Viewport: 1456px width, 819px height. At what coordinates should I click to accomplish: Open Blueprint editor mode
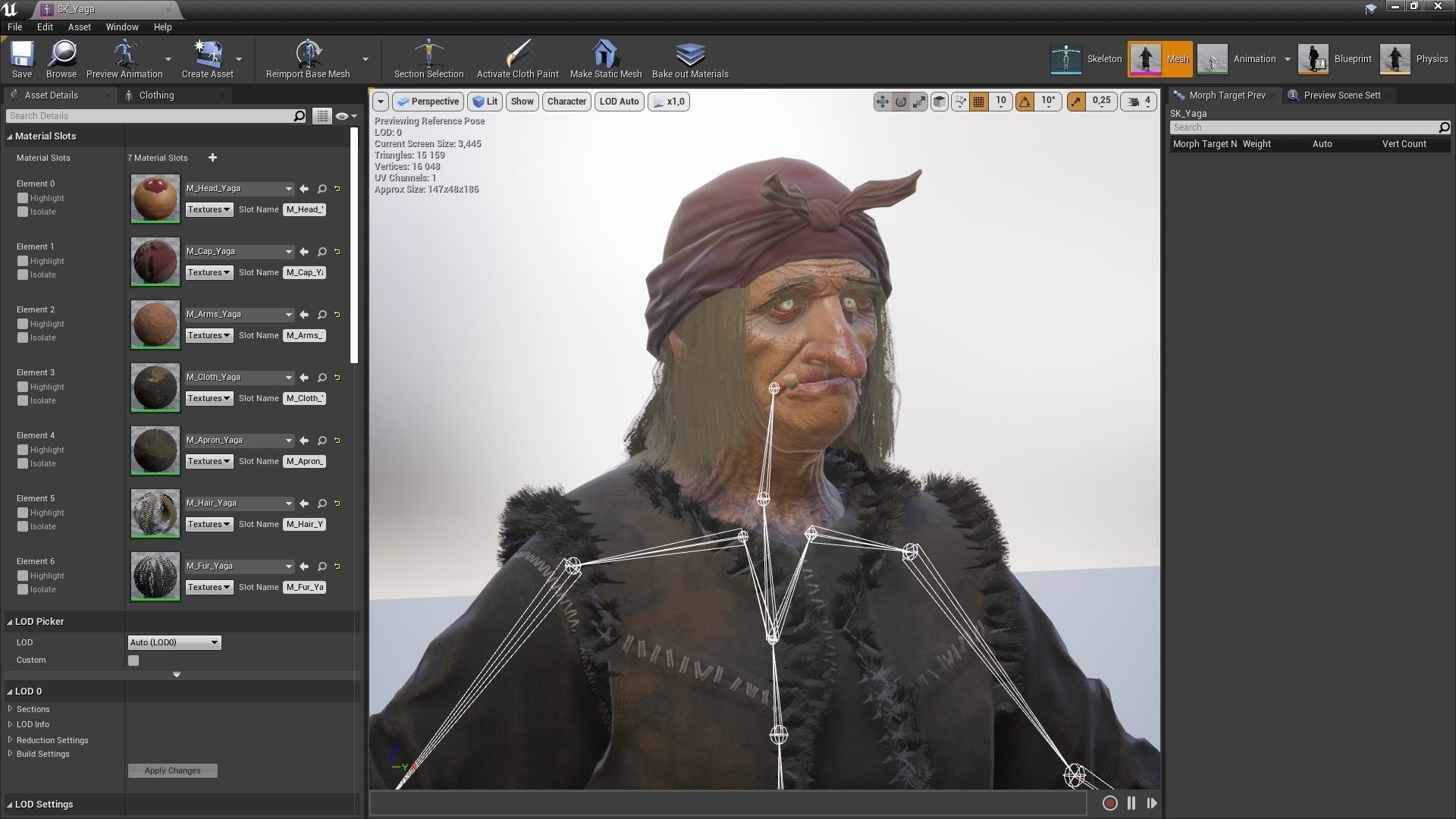[x=1335, y=59]
